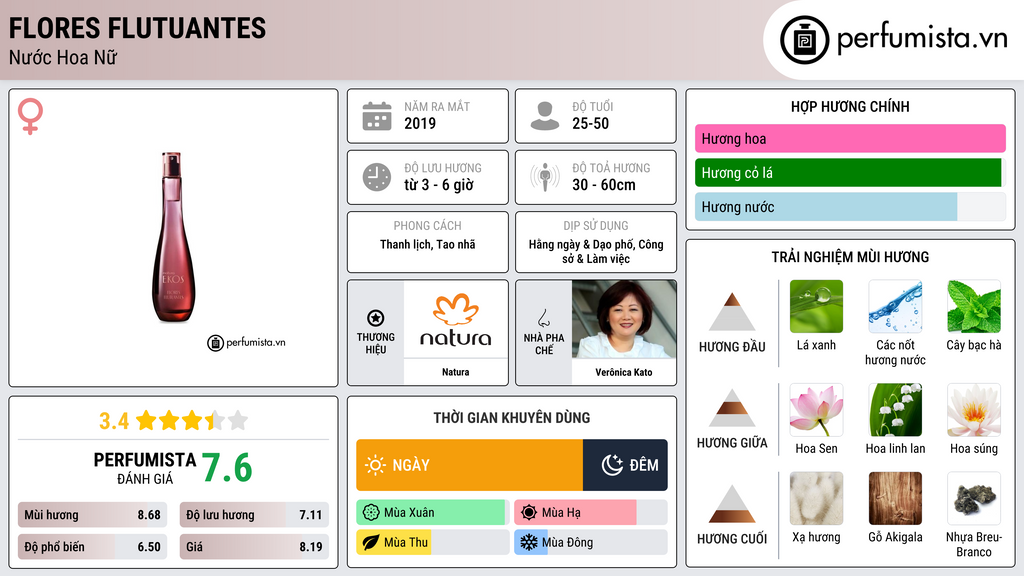
Task: Click the green Hương cỏ lá accord bar
Action: [x=848, y=173]
